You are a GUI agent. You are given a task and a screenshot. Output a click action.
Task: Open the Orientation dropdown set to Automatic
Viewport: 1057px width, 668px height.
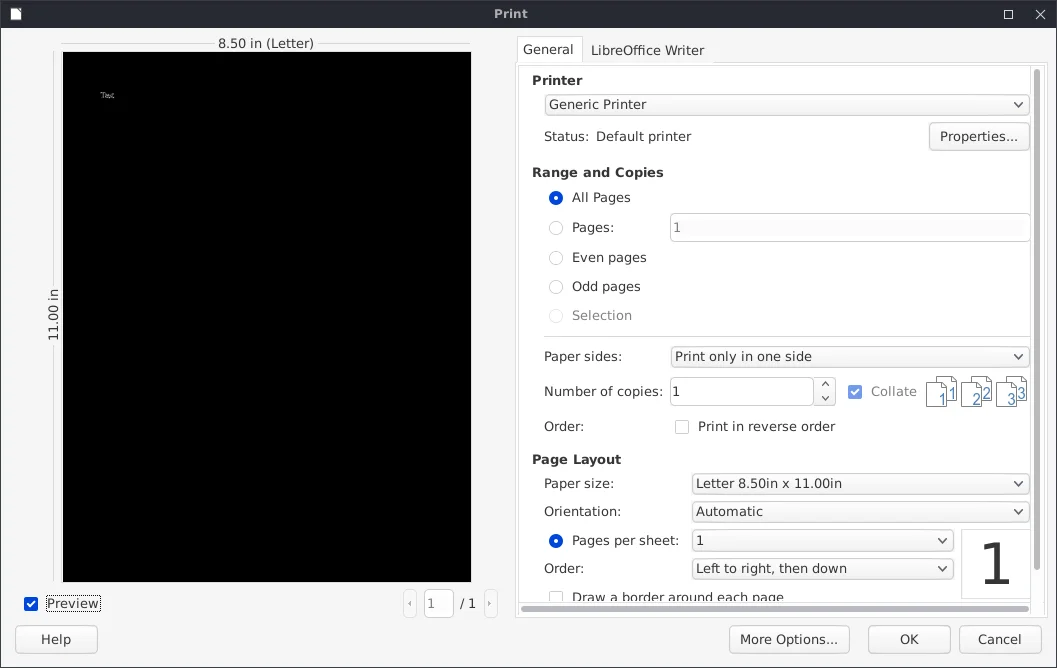860,512
